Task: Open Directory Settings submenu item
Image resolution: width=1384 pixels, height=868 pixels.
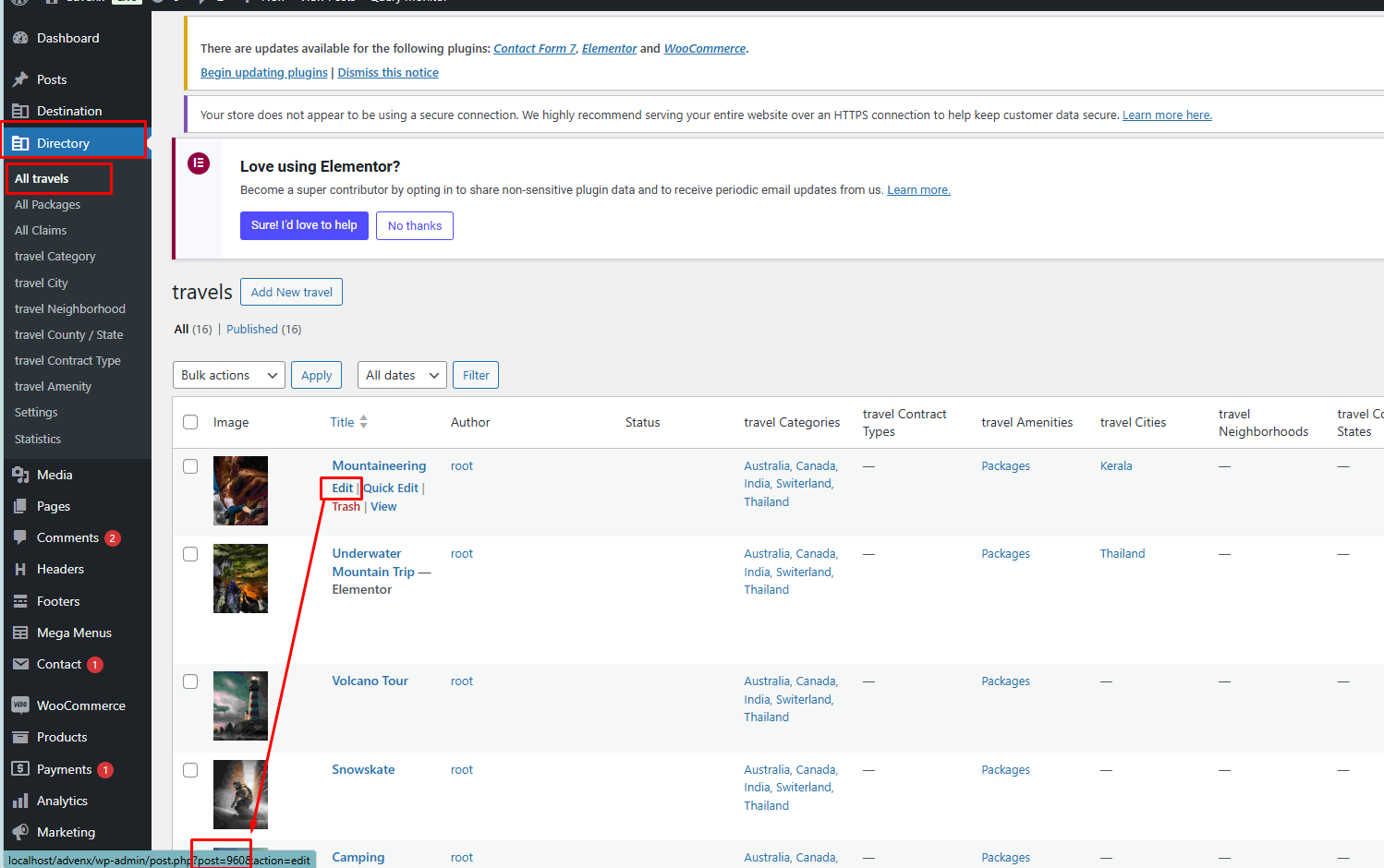Action: (x=36, y=412)
